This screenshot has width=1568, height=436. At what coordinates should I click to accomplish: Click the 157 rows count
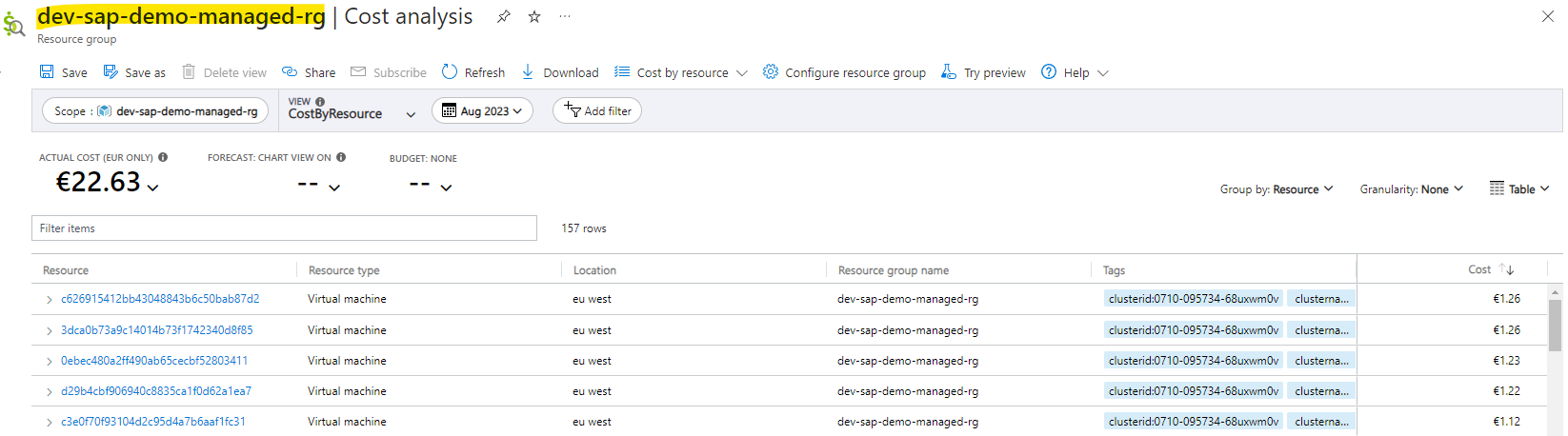[x=584, y=228]
